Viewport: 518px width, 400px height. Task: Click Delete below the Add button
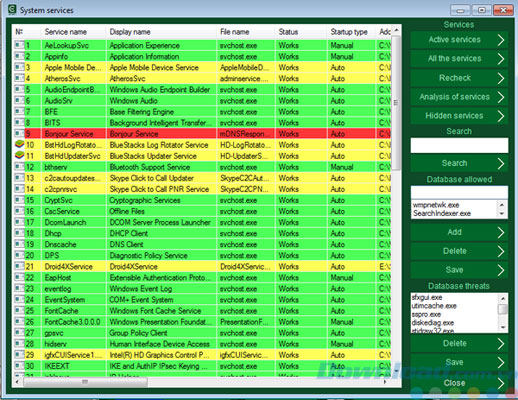coord(459,251)
